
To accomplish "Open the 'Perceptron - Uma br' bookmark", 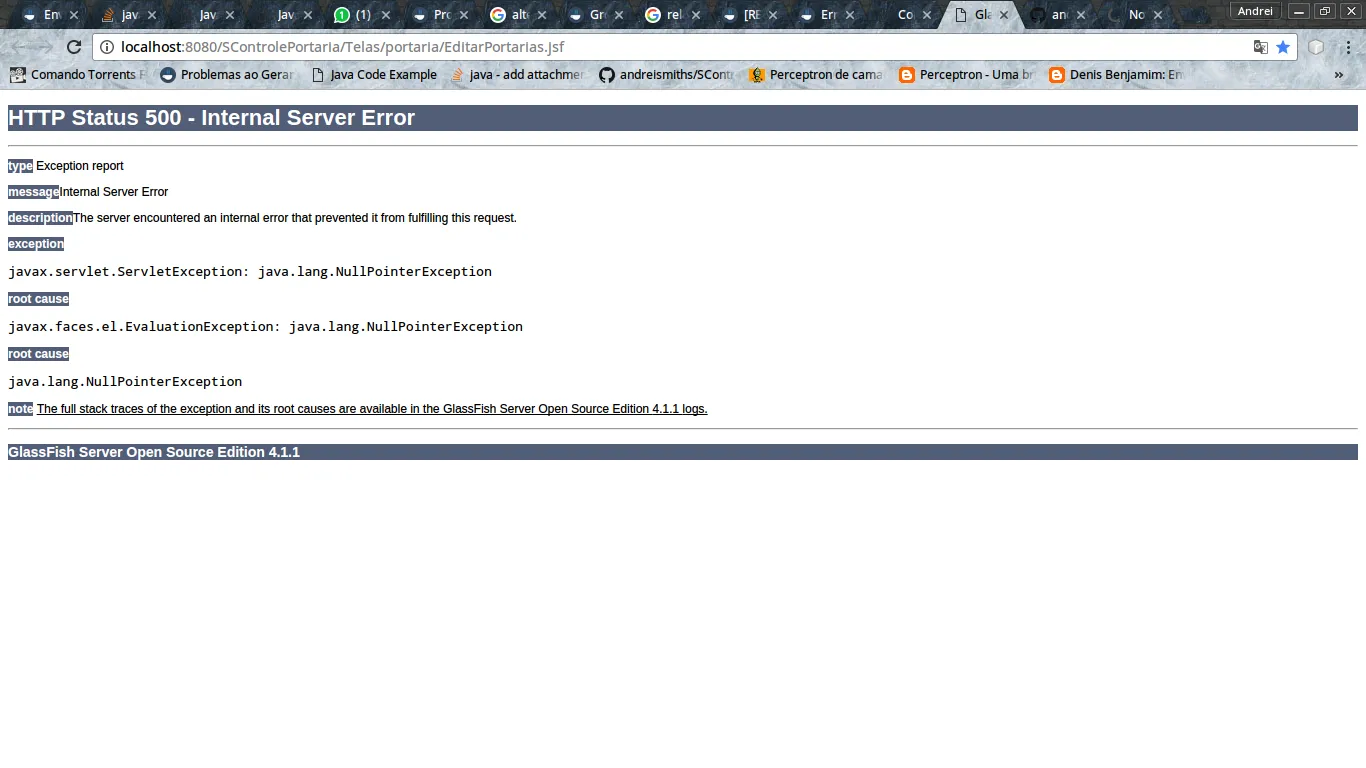I will [966, 75].
